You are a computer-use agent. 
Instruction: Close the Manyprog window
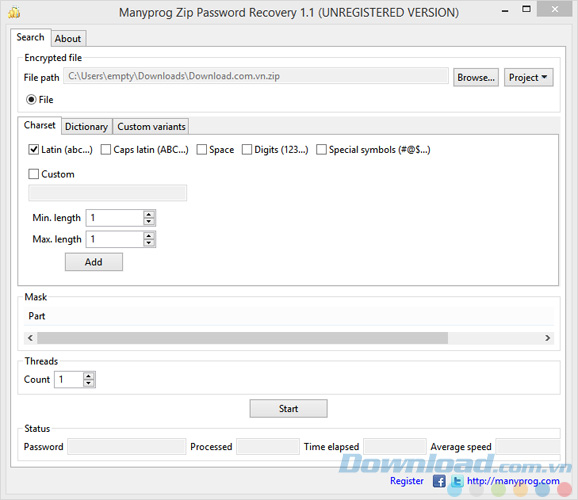point(555,10)
